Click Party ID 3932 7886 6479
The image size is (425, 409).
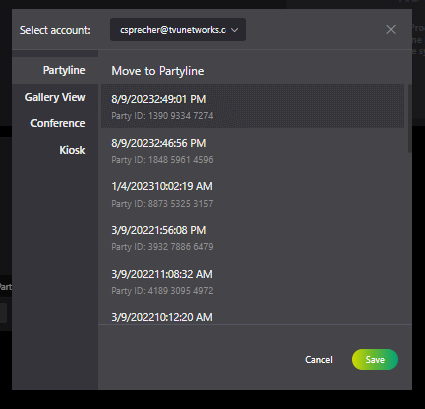coord(162,247)
